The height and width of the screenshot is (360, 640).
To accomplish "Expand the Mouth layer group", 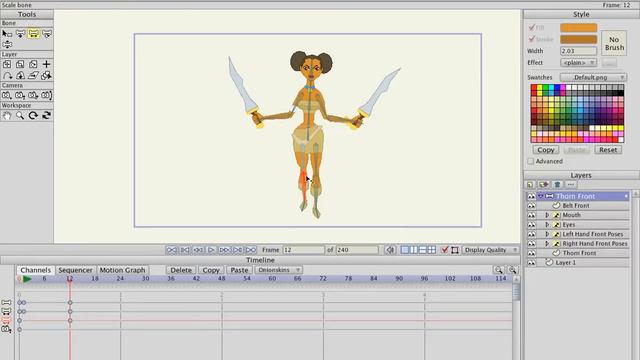I will click(547, 215).
